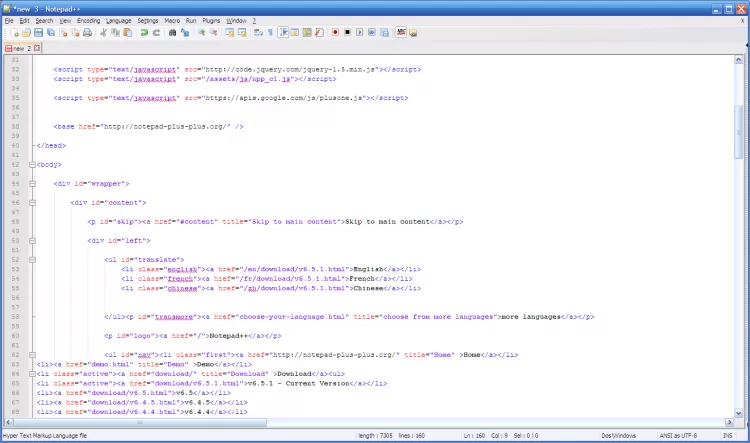Click the Dos\Windows status bar field
Viewport: 750px width, 443px height.
pos(619,436)
